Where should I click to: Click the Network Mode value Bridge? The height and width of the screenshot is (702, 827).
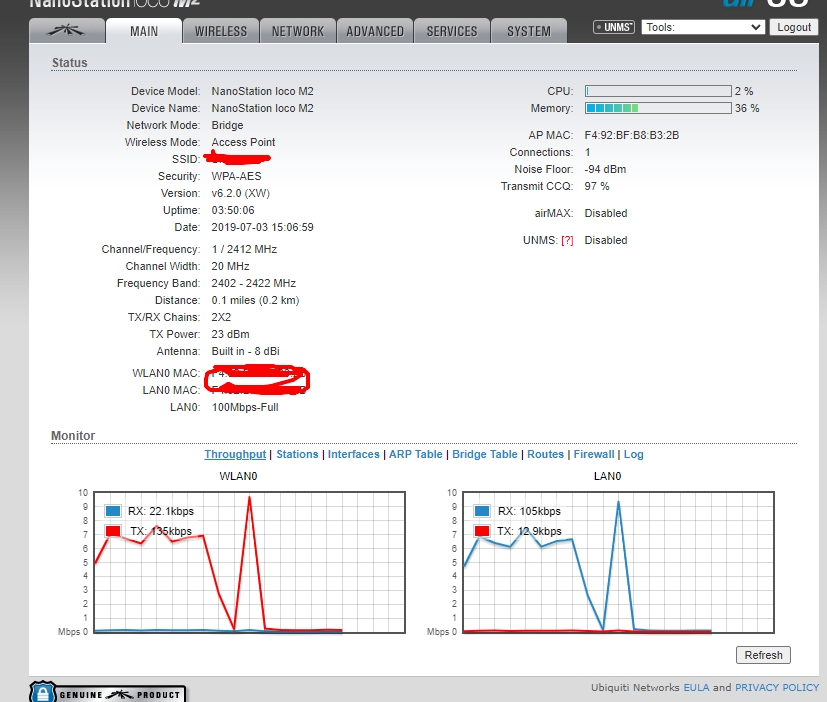pos(227,126)
